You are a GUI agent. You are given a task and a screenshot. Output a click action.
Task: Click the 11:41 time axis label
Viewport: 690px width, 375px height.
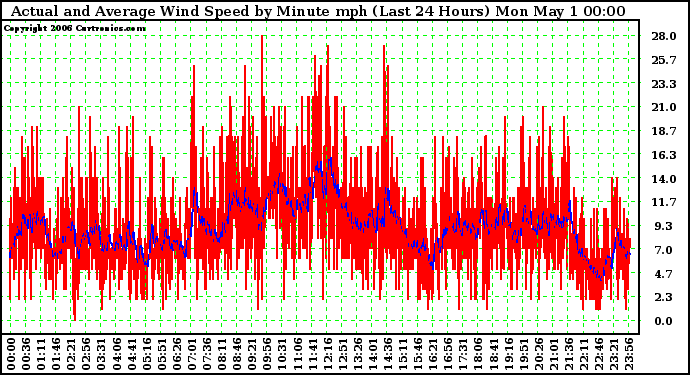[312, 354]
